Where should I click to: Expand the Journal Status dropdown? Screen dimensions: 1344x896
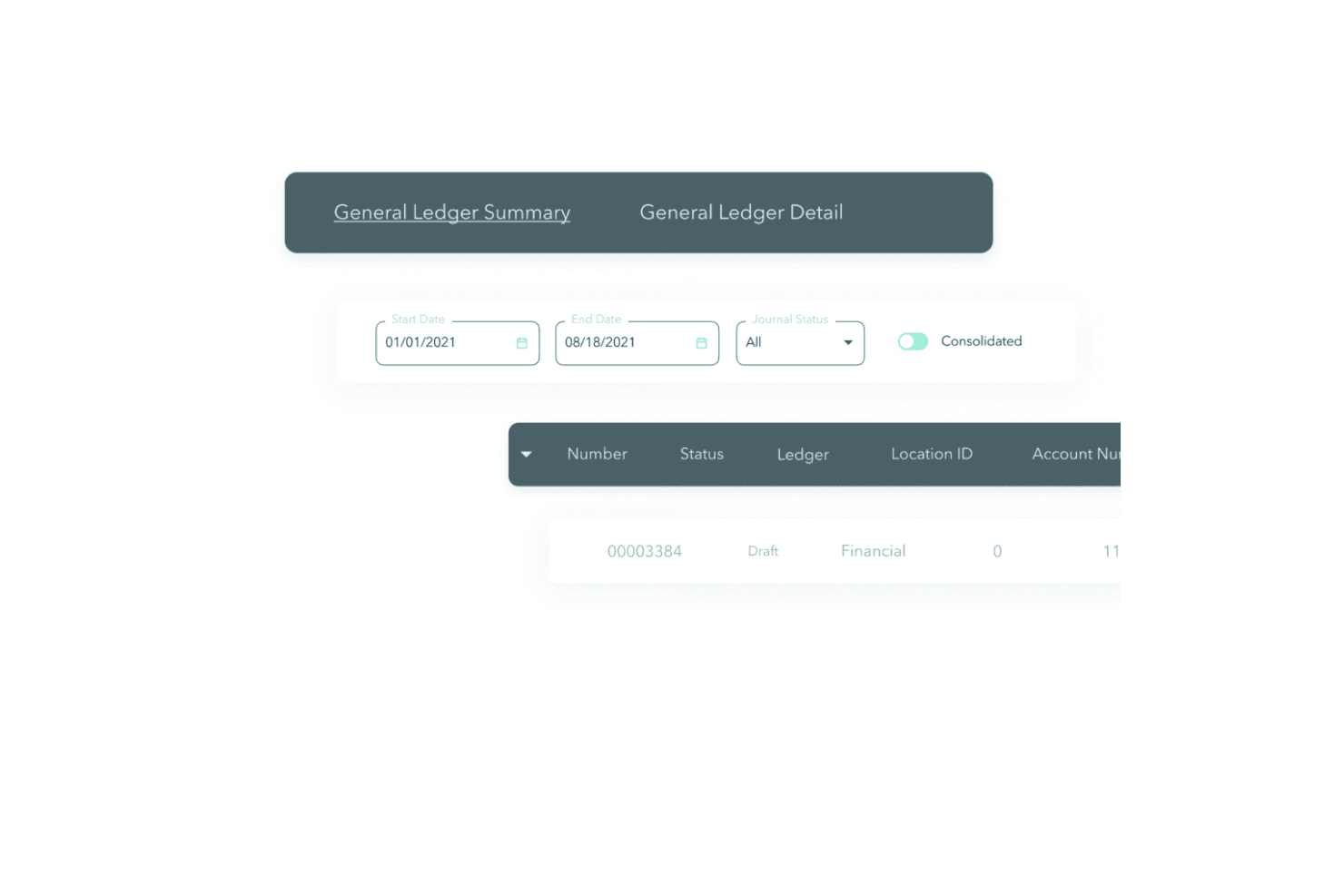800,343
